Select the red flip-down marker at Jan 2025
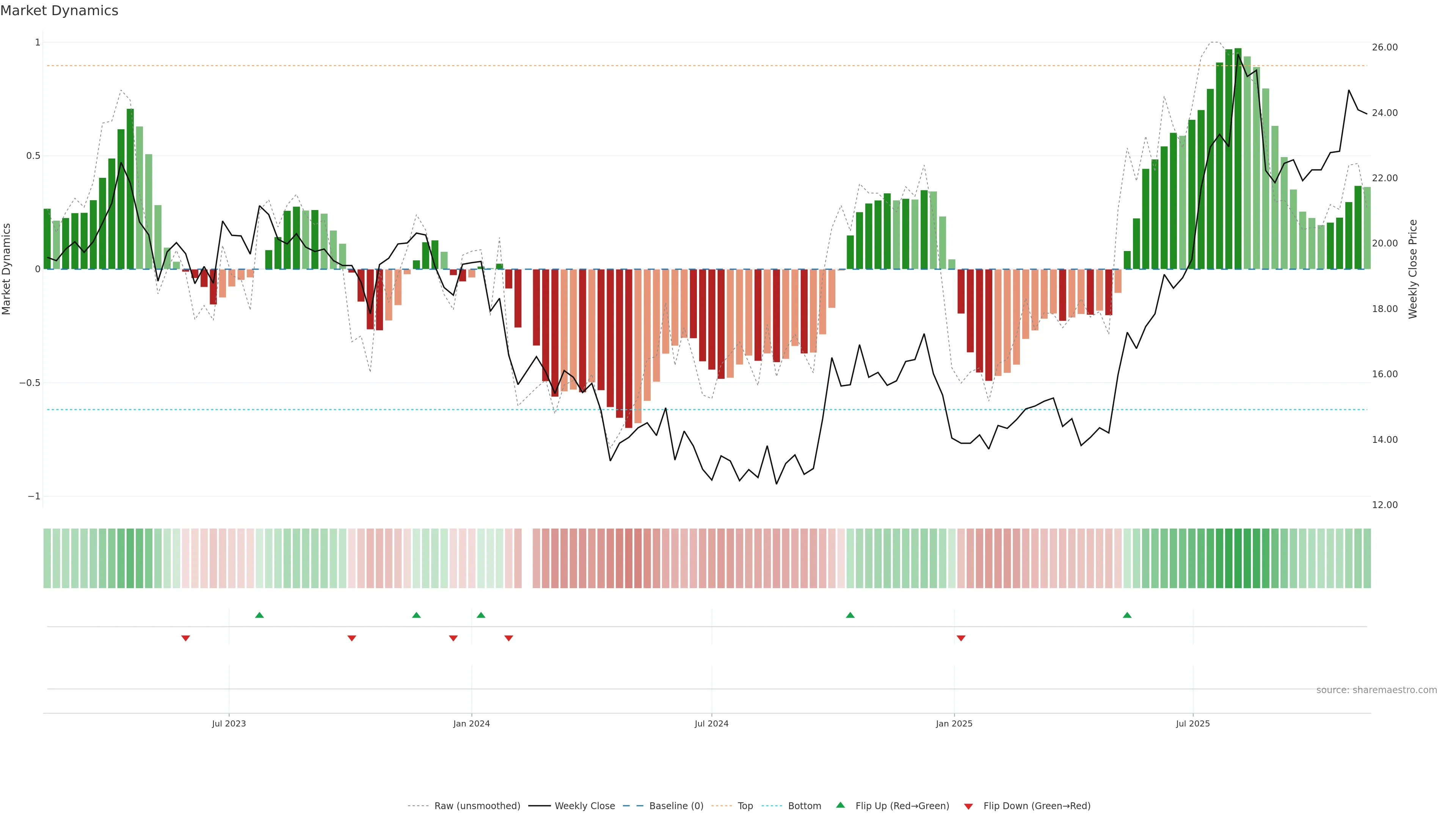Screen dimensions: 1456x819 [961, 638]
